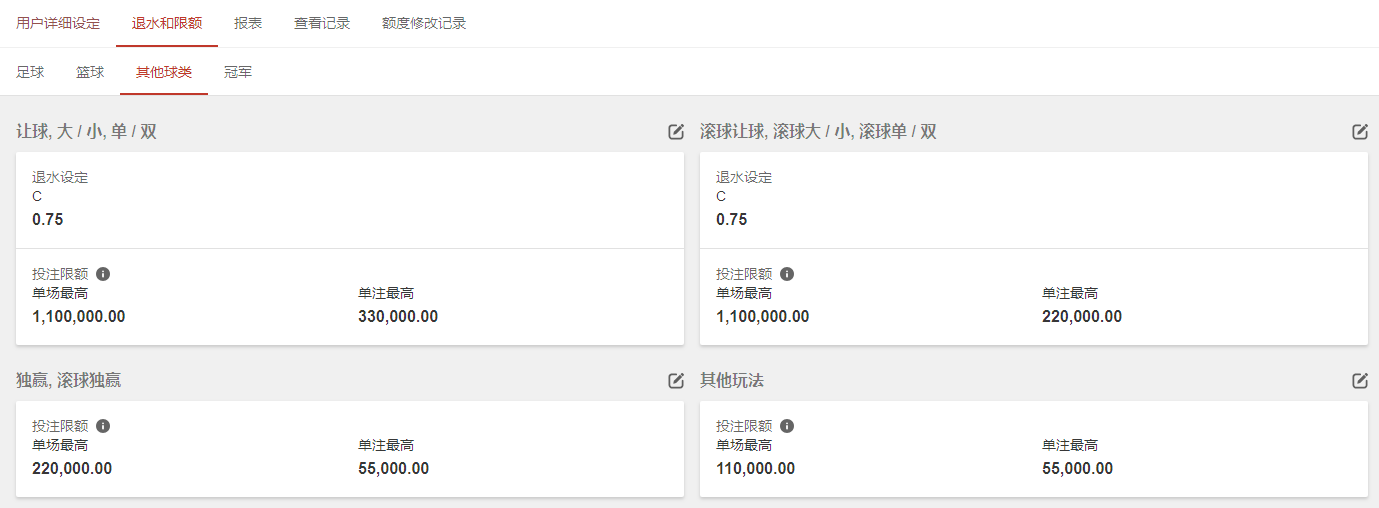Select the 篮球 sub-tab
Screen dimensions: 1379x508
(x=90, y=72)
